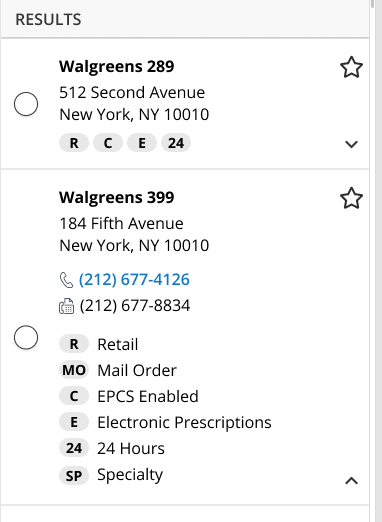382x522 pixels.
Task: Click the C badge under Walgreens 289
Action: 108,143
